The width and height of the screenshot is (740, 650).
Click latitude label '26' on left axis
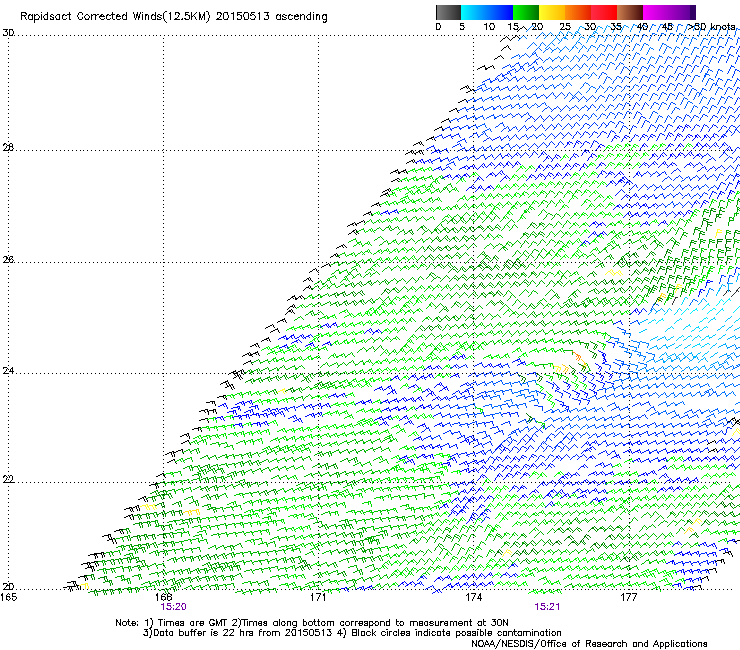point(8,260)
